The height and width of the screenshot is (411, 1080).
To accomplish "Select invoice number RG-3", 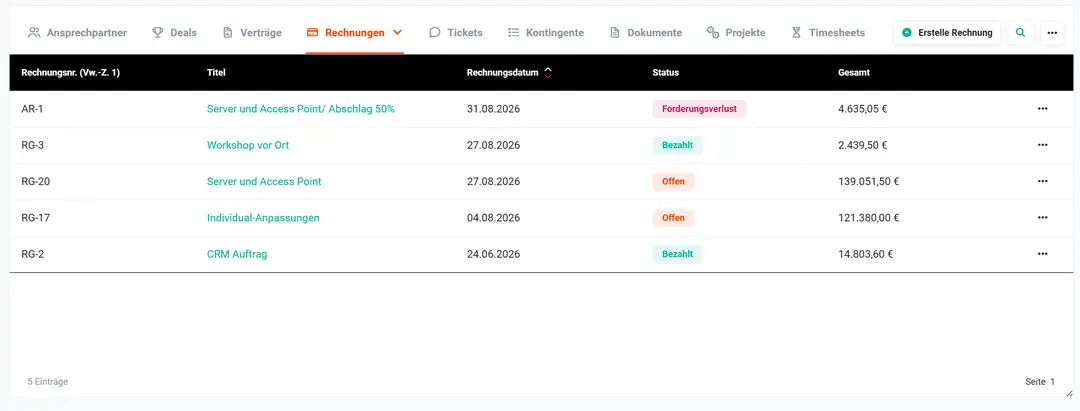I will pyautogui.click(x=33, y=145).
